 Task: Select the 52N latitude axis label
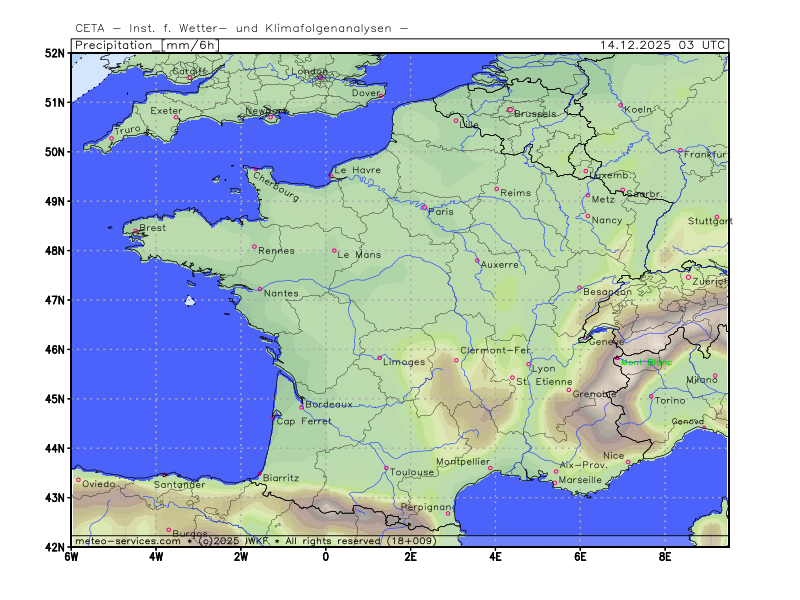(x=54, y=52)
